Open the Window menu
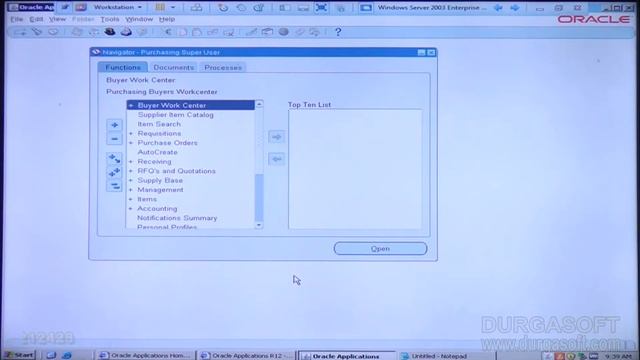The image size is (640, 360). (139, 19)
